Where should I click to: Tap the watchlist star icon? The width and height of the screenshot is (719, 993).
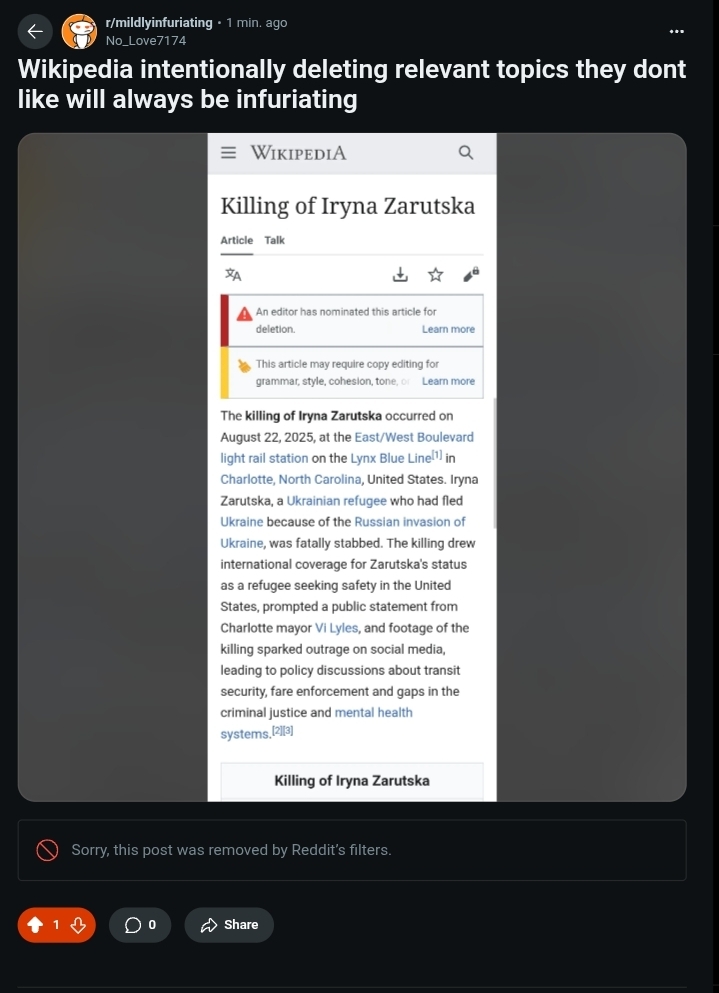[x=435, y=275]
